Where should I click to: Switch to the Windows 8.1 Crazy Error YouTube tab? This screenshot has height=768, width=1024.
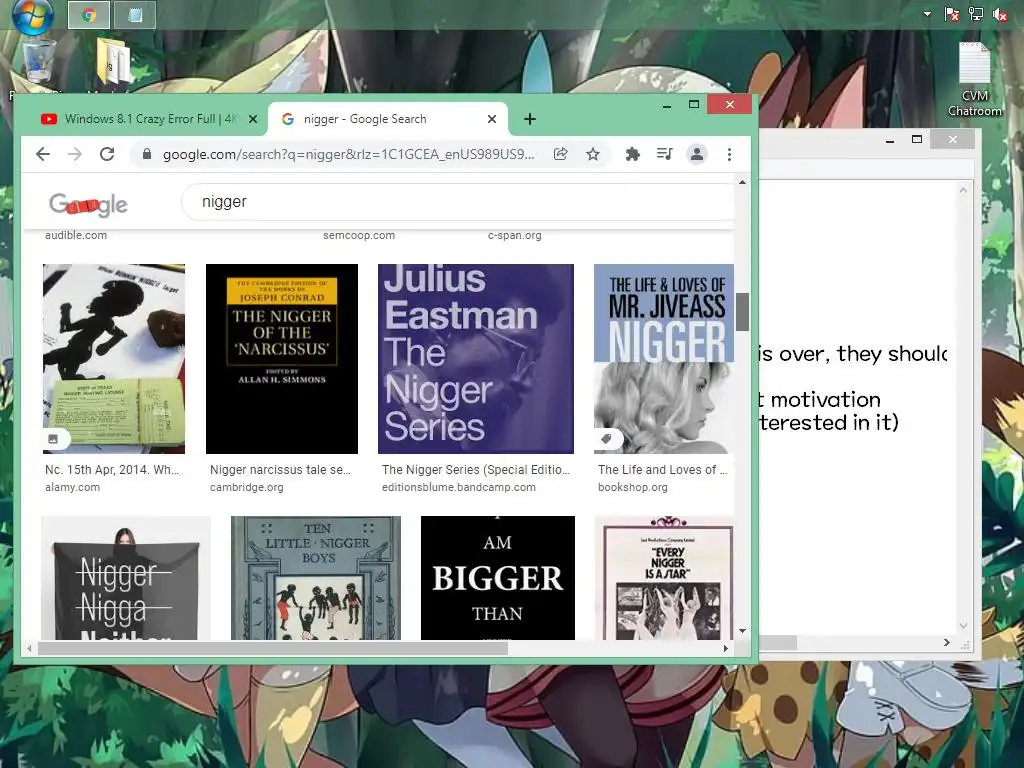tap(149, 119)
